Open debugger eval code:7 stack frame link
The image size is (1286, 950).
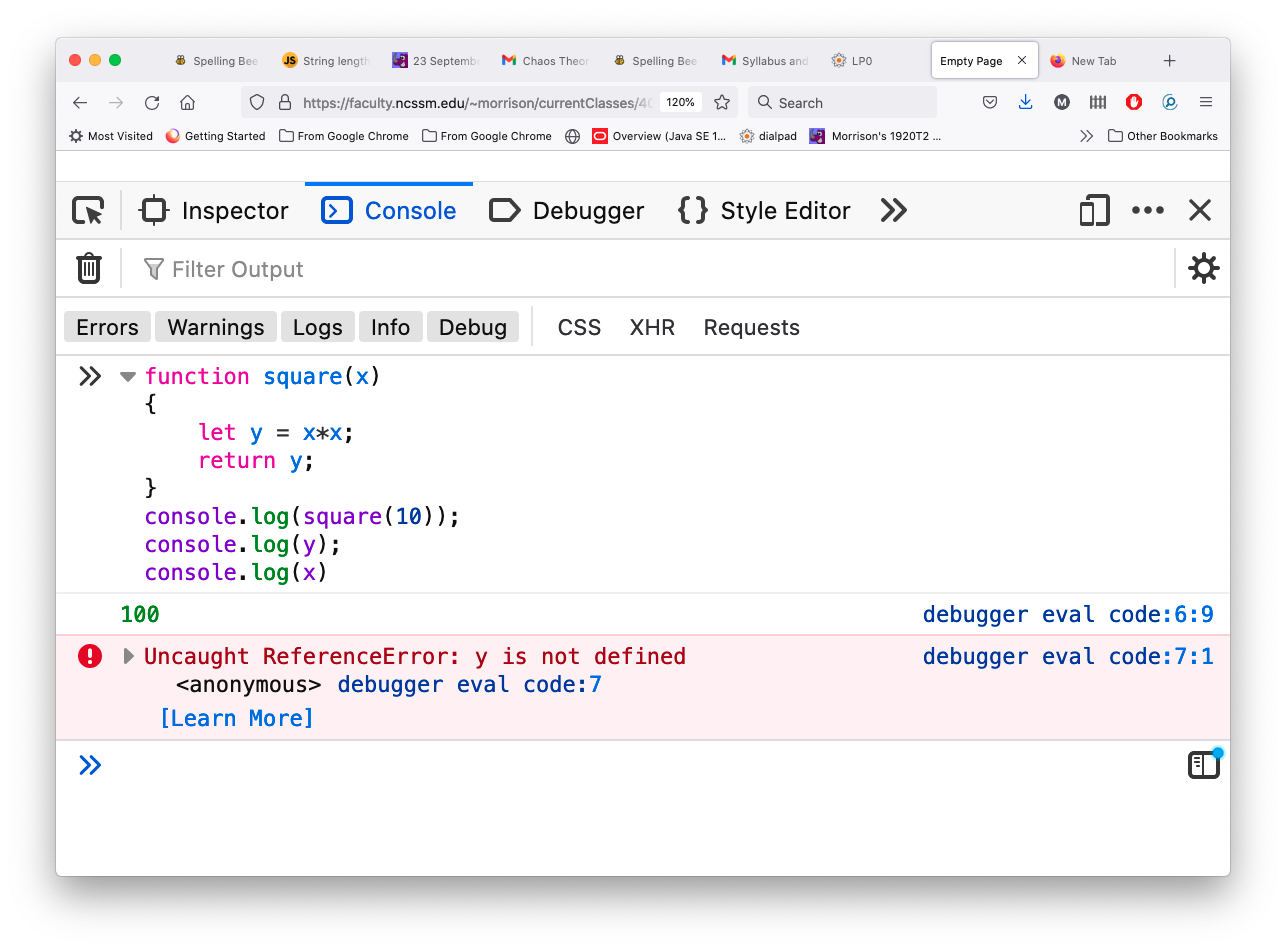pyautogui.click(x=470, y=685)
